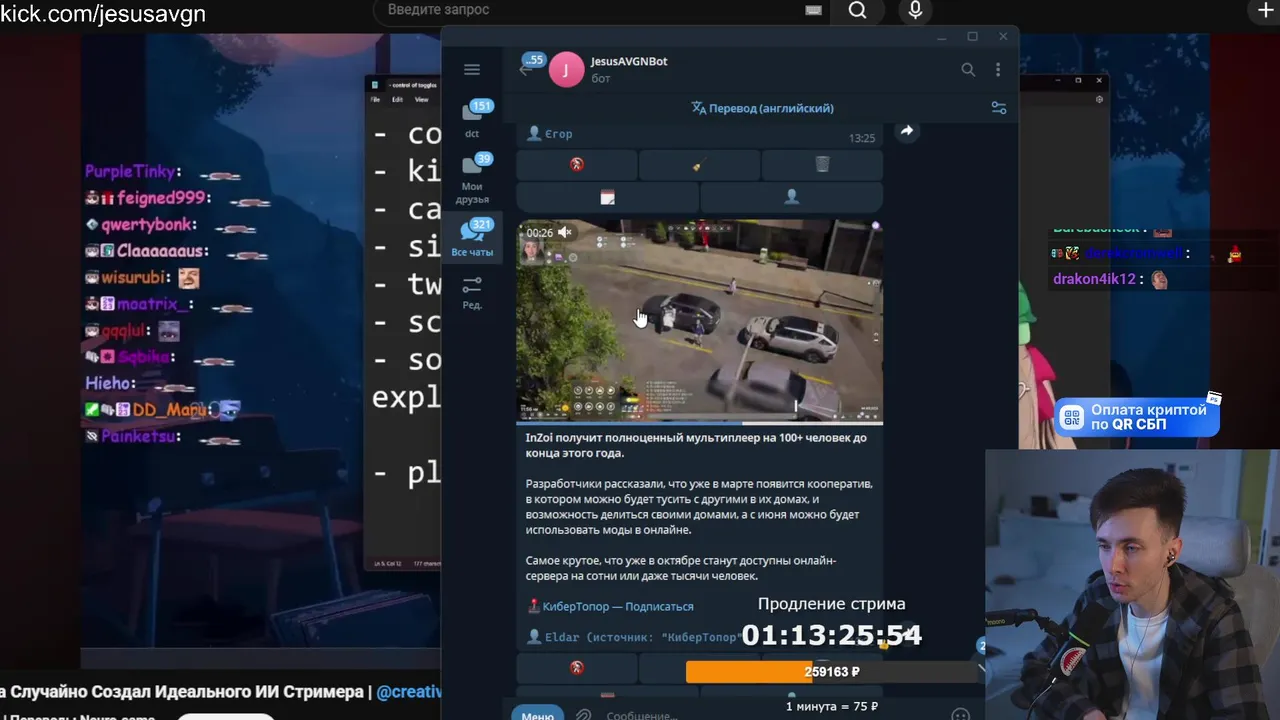Viewport: 1280px width, 720px height.
Task: Click the broom bot button
Action: point(699,165)
